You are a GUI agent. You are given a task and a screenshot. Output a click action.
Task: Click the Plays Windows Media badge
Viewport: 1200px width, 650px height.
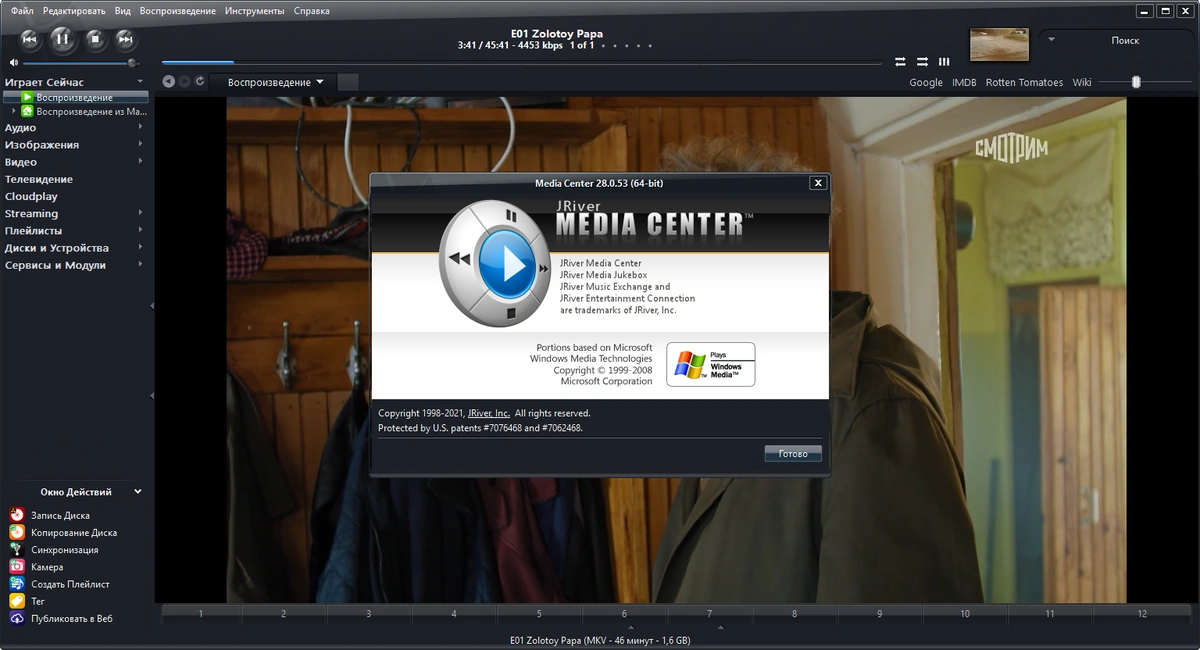pyautogui.click(x=711, y=365)
